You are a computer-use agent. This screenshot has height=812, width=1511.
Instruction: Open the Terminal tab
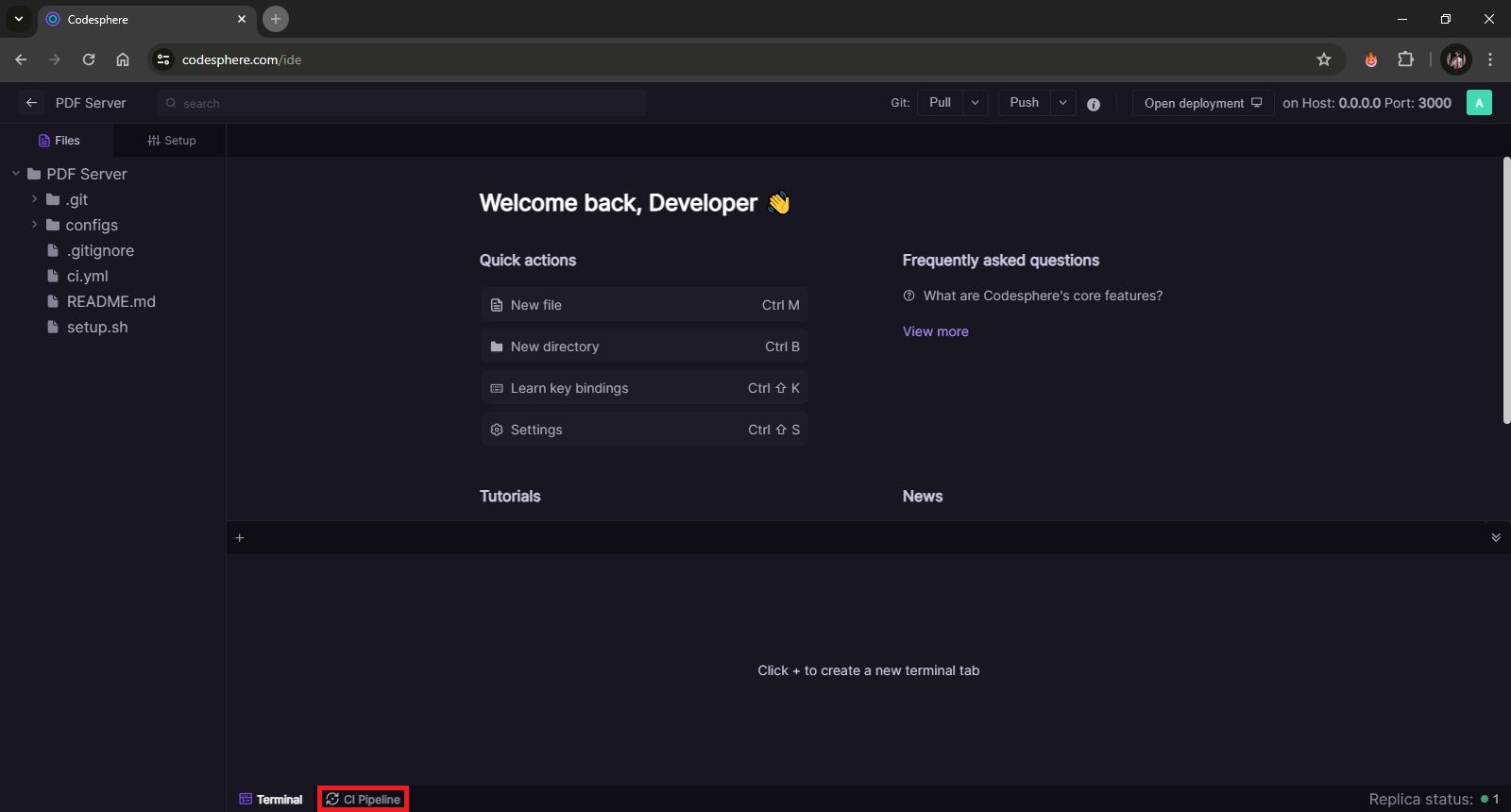pyautogui.click(x=271, y=800)
